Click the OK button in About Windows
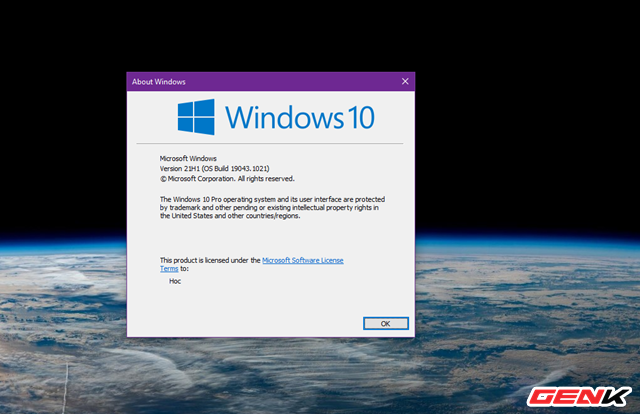 (386, 323)
